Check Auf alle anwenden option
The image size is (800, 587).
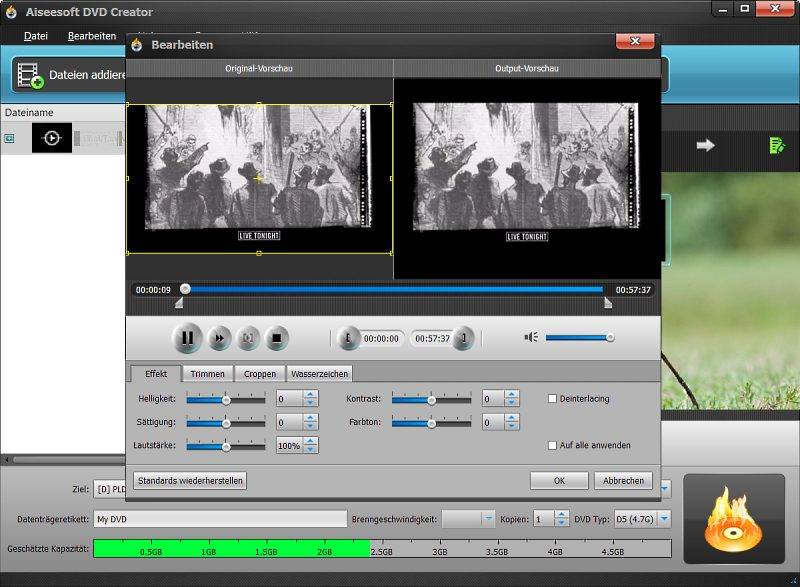552,445
